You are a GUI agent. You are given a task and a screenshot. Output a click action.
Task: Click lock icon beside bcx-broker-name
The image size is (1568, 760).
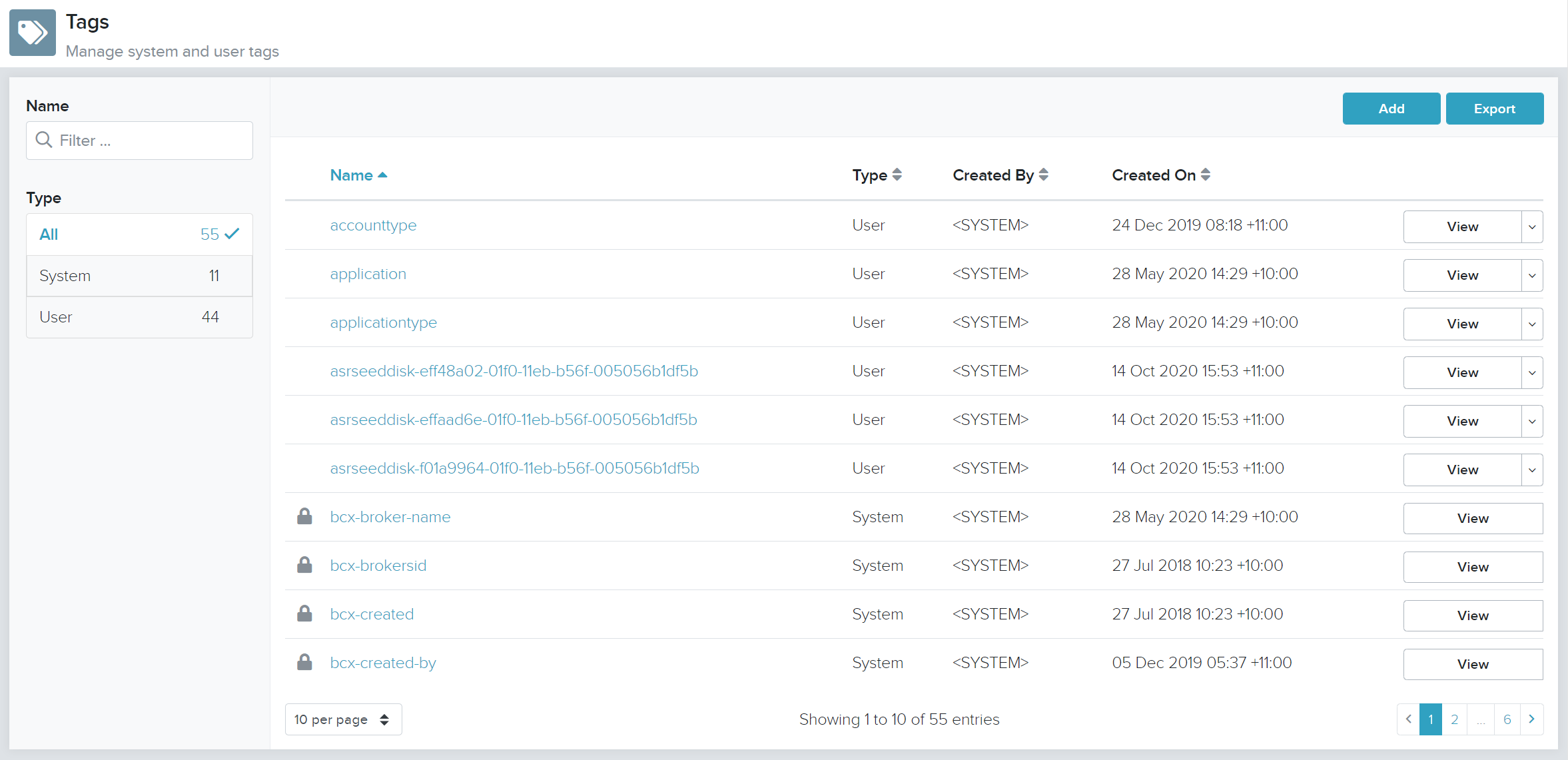click(x=304, y=516)
